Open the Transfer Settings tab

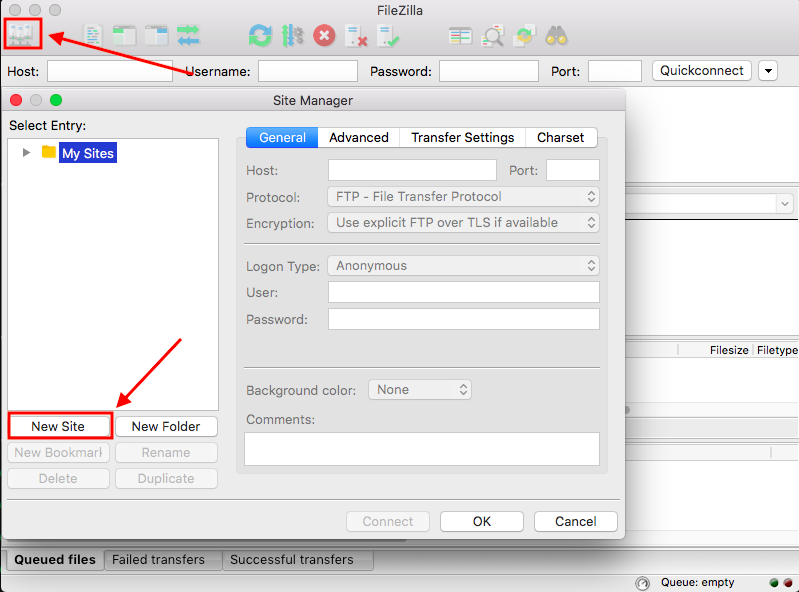(x=463, y=138)
